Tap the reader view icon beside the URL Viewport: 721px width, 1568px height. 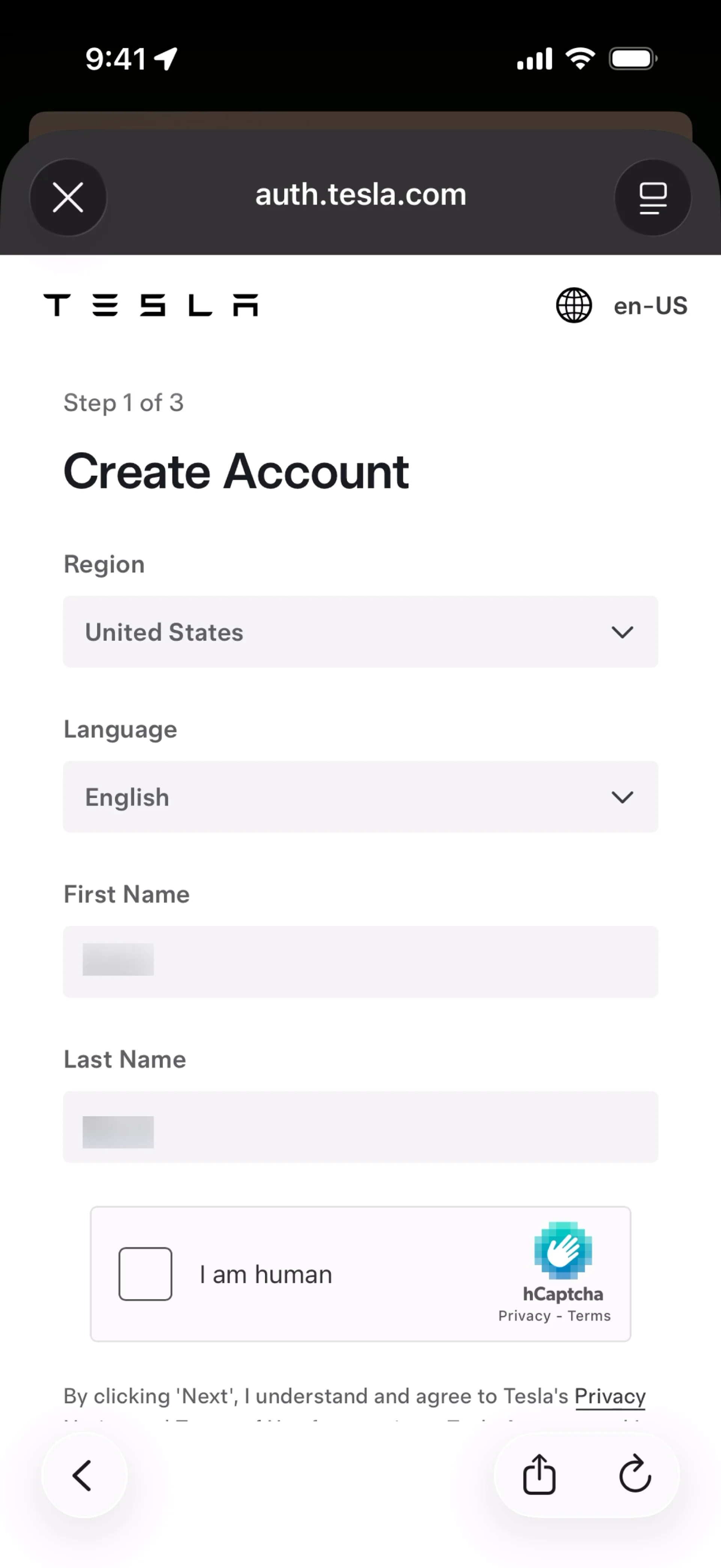click(x=653, y=198)
